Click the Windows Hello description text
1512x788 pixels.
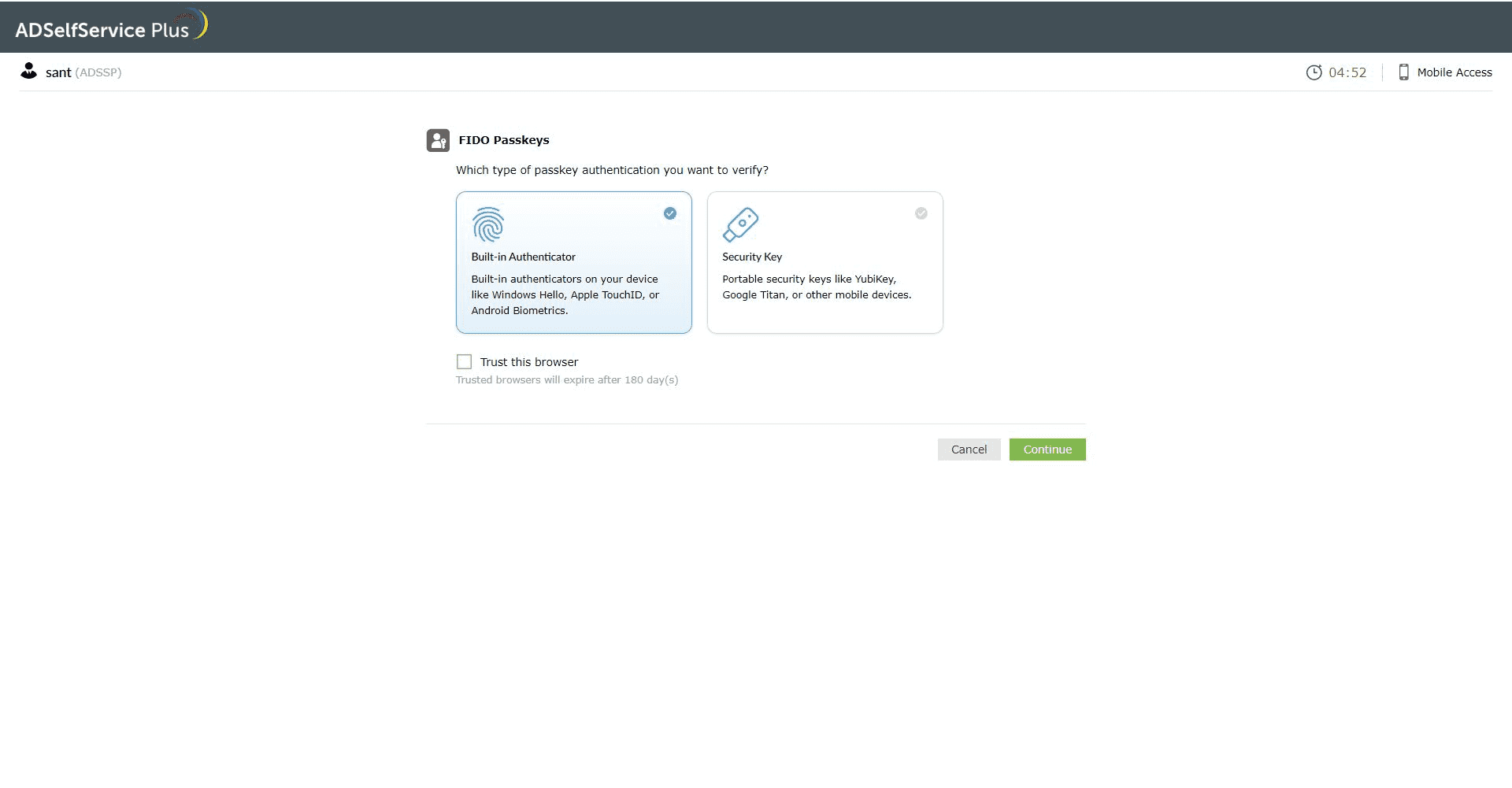pos(565,294)
